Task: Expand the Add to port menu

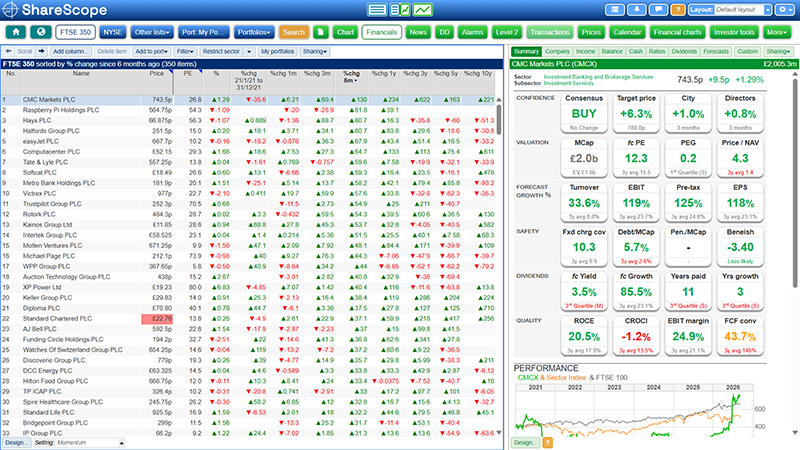Action: click(x=151, y=52)
